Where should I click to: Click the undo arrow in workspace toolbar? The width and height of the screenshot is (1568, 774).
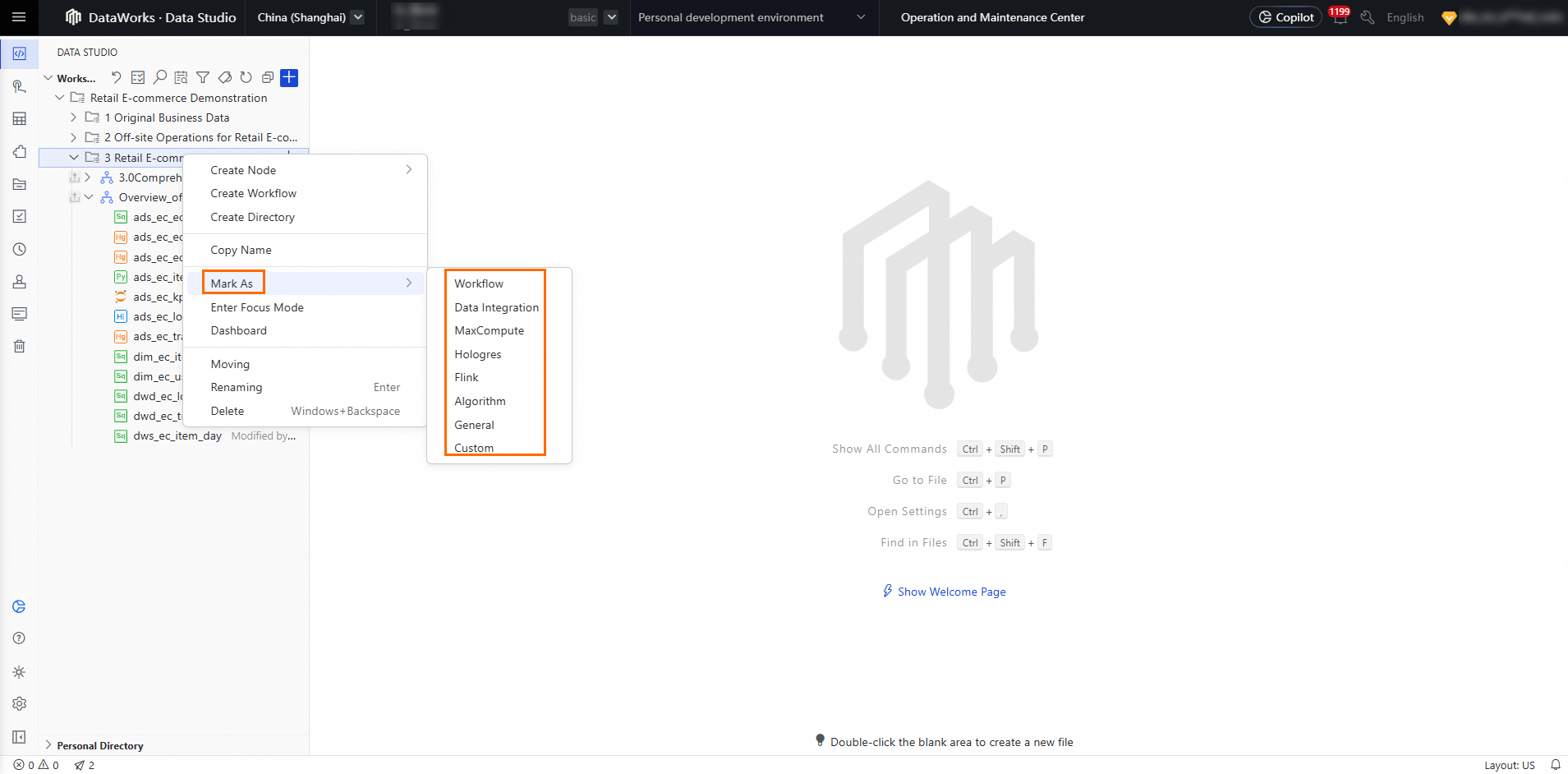(116, 78)
